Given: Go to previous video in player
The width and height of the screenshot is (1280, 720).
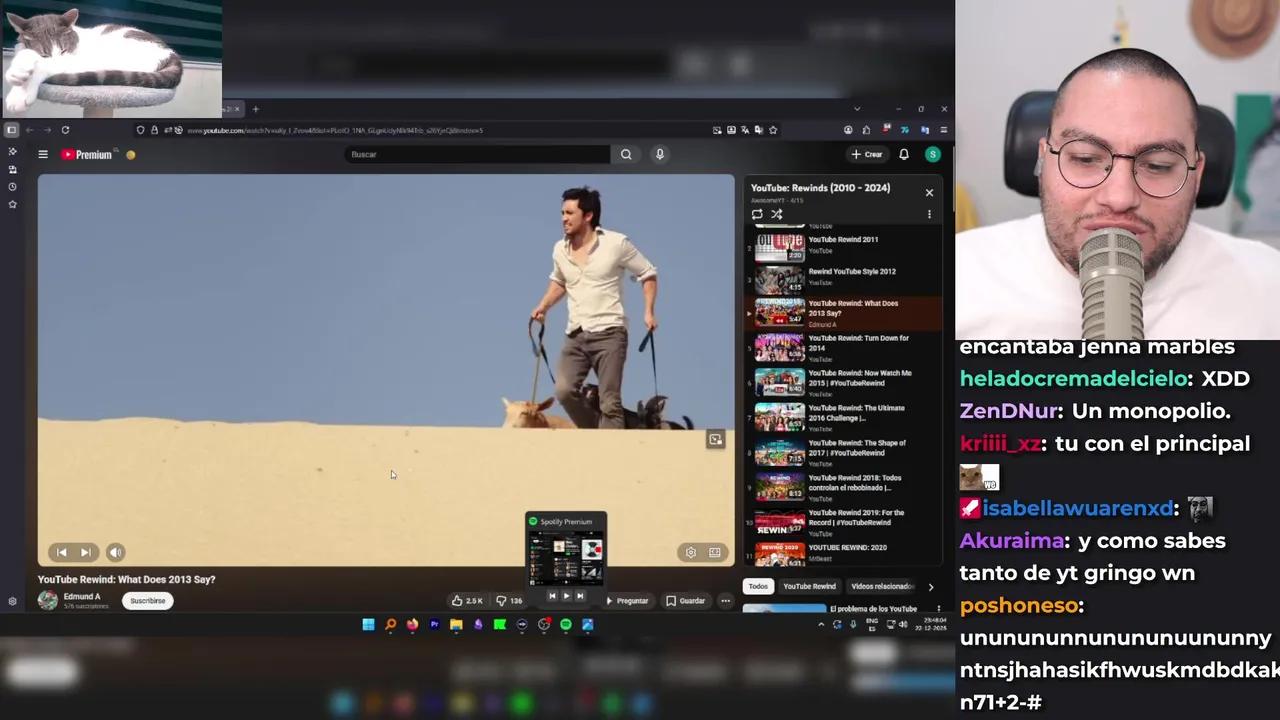Looking at the screenshot, I should pyautogui.click(x=61, y=552).
